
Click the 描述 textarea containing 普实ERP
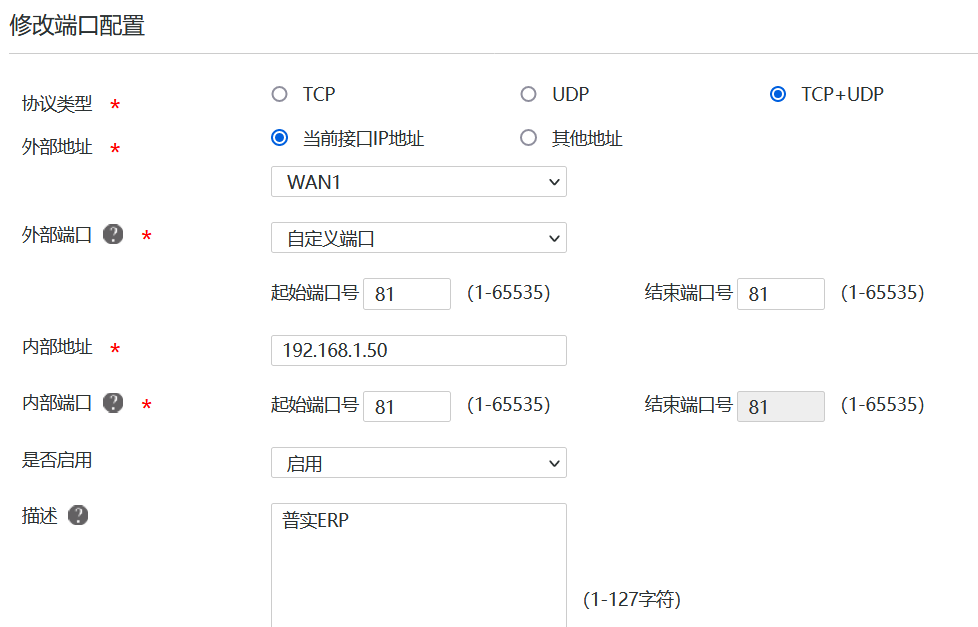(418, 560)
